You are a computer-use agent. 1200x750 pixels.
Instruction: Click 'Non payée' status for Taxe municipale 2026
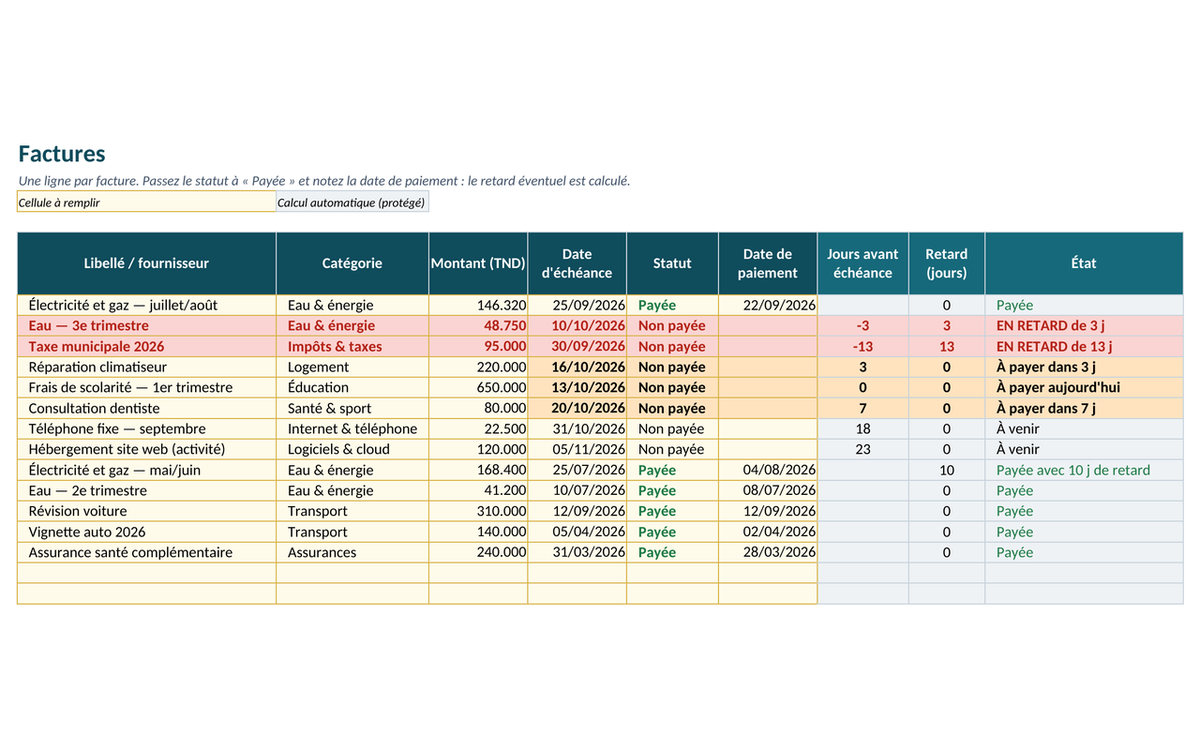coord(672,346)
